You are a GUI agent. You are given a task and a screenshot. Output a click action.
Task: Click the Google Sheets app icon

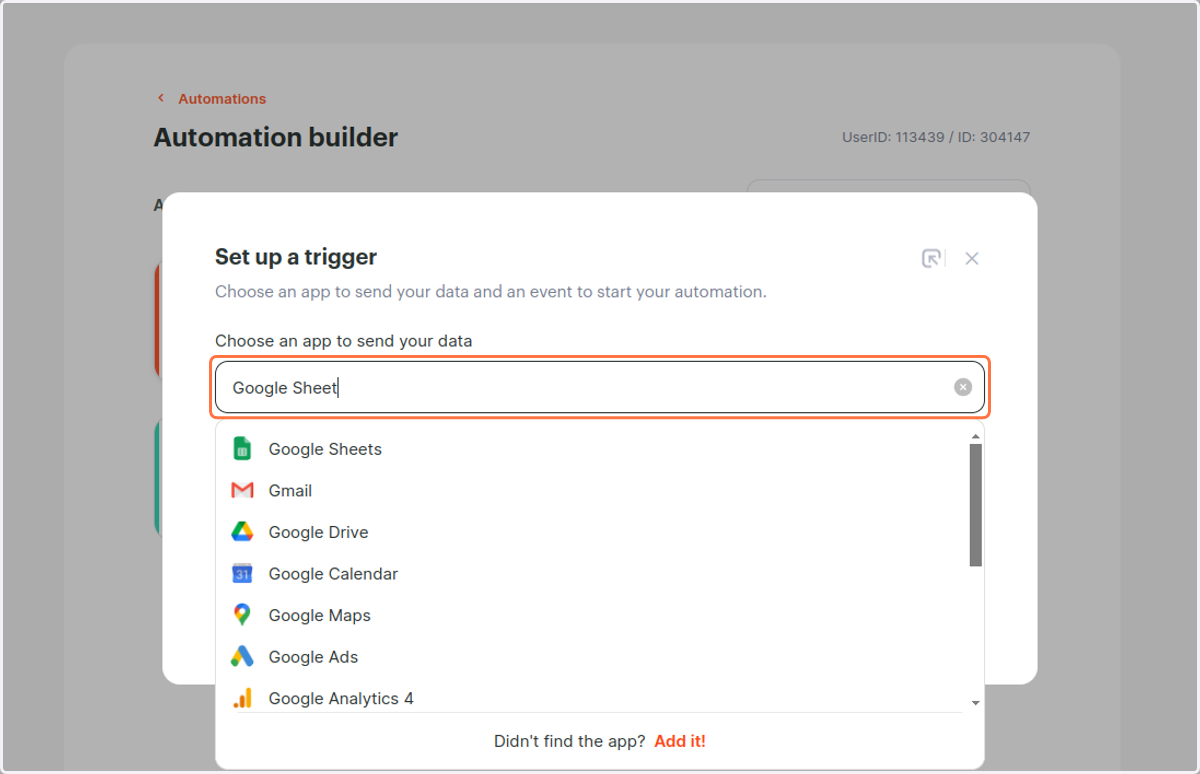click(x=242, y=449)
